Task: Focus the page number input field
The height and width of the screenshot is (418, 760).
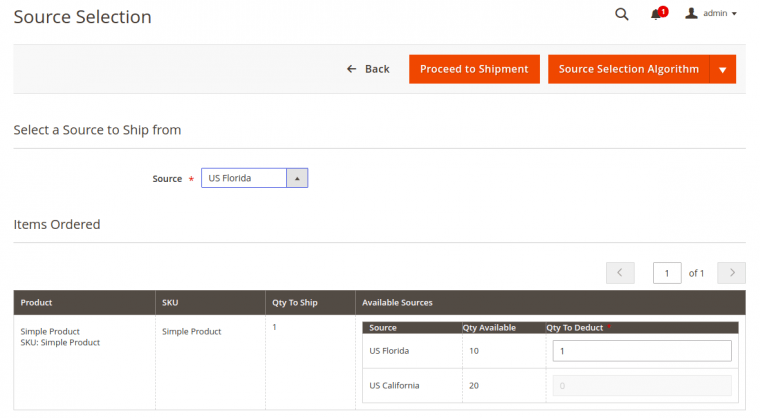Action: click(x=667, y=273)
